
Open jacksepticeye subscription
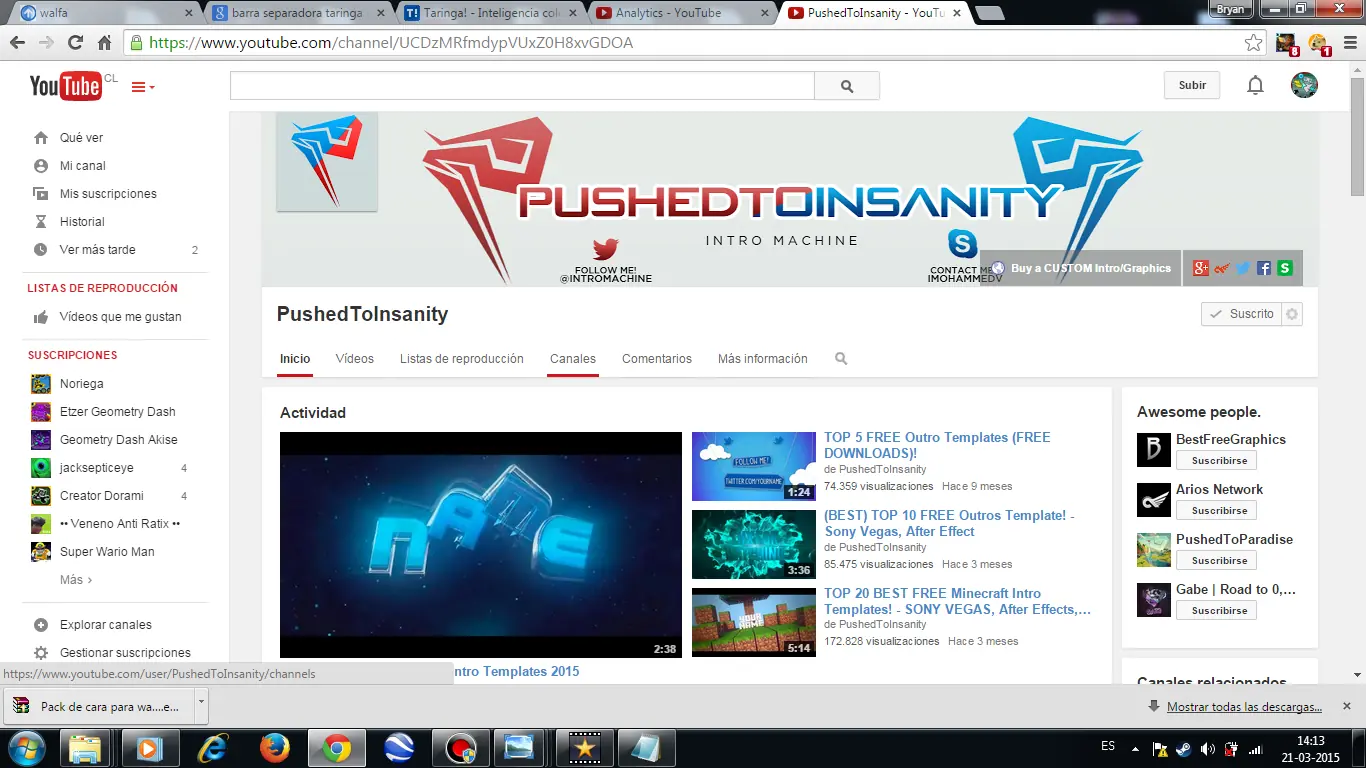pos(96,468)
